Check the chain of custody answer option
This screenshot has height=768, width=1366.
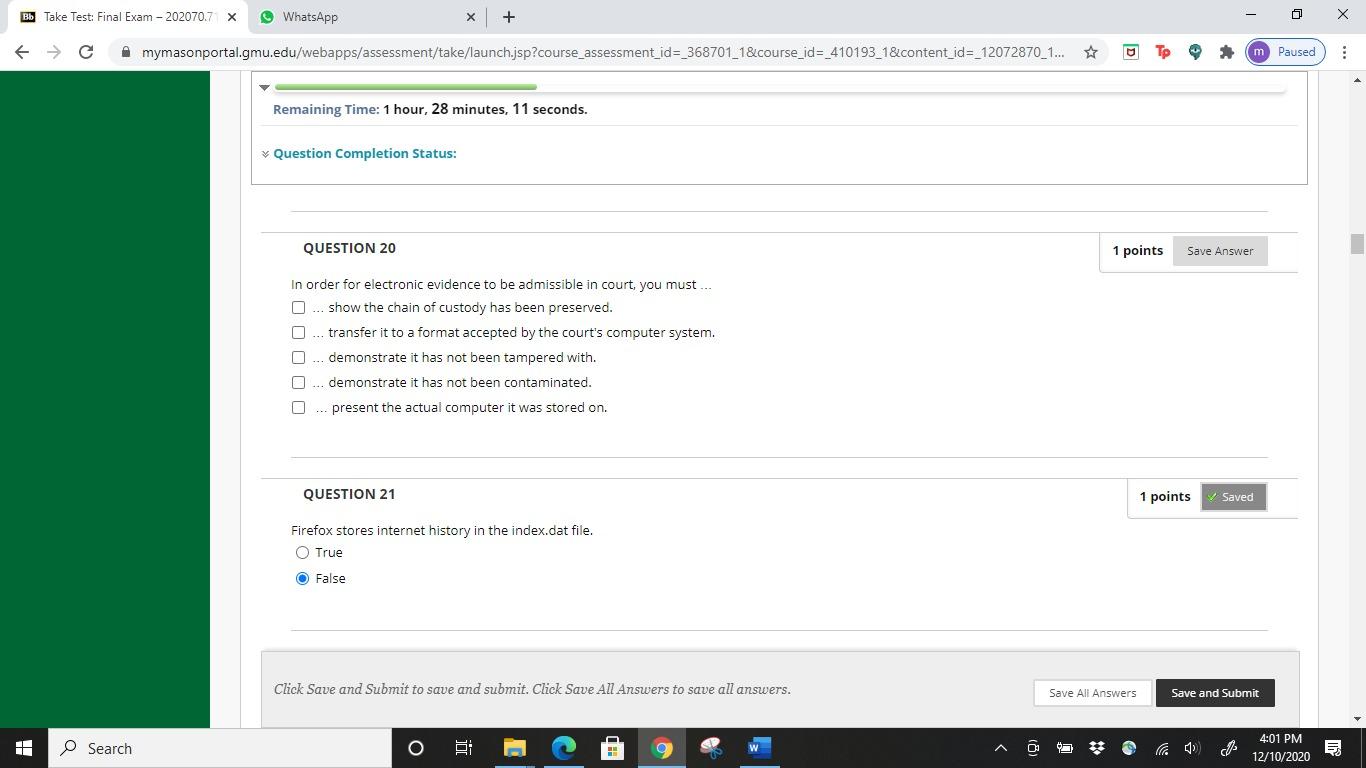pos(298,307)
